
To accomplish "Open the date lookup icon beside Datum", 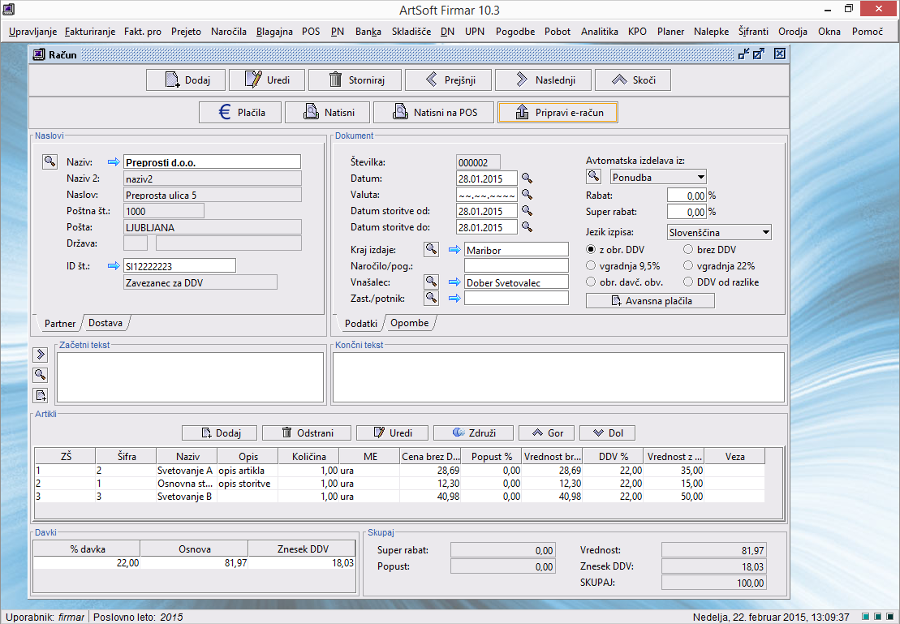I will [x=527, y=179].
